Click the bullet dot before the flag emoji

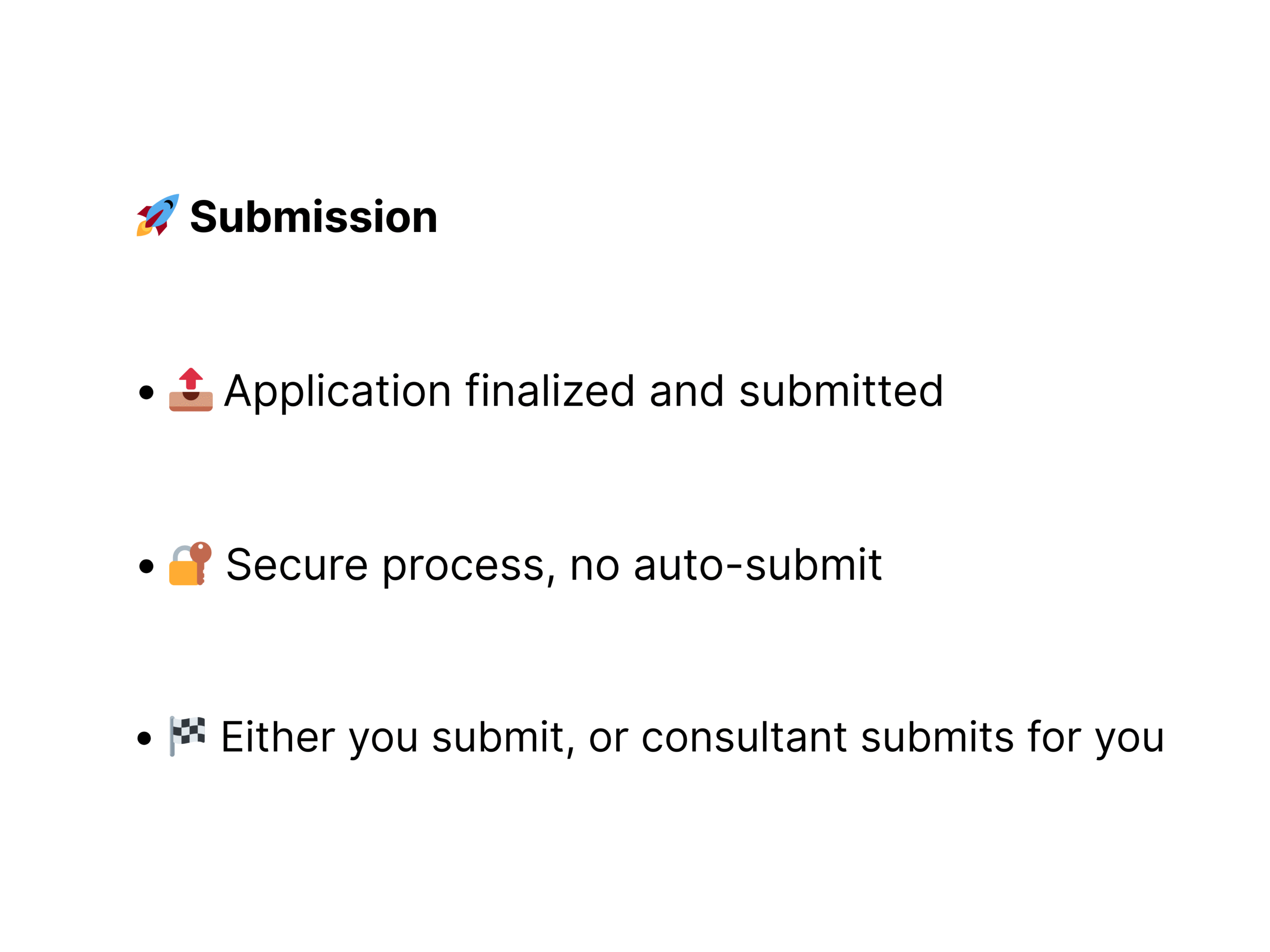[x=145, y=738]
